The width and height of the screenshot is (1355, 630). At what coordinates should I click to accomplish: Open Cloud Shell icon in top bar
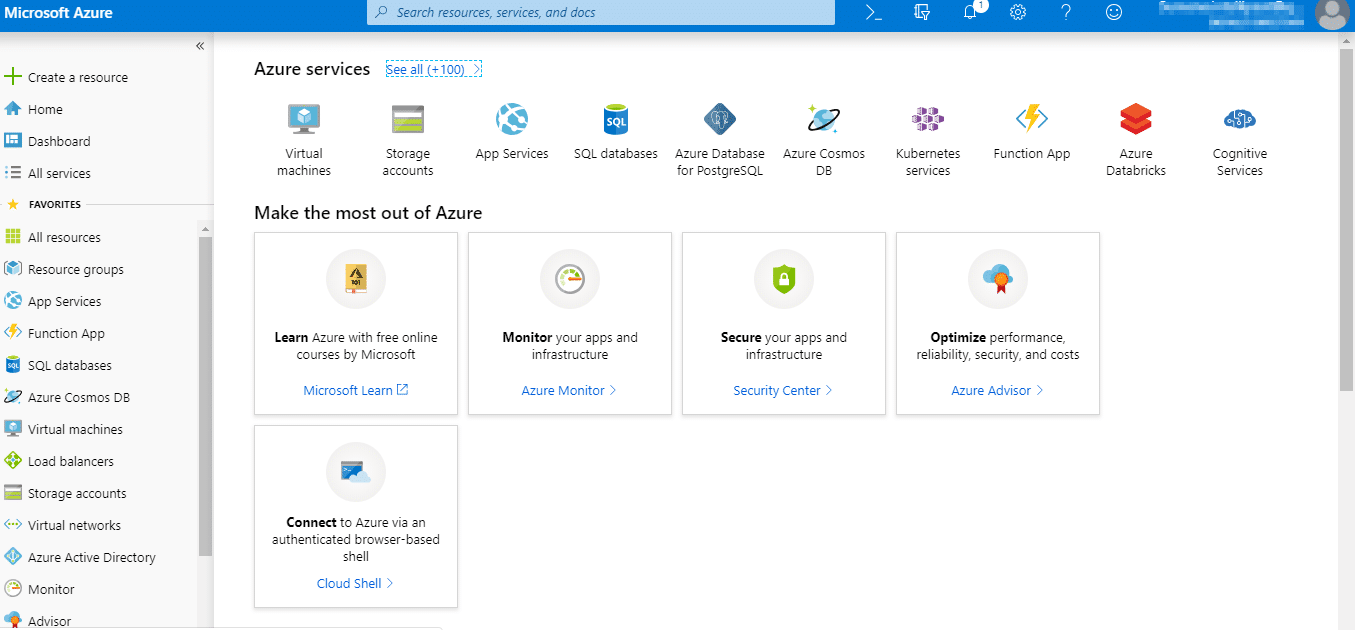click(873, 13)
